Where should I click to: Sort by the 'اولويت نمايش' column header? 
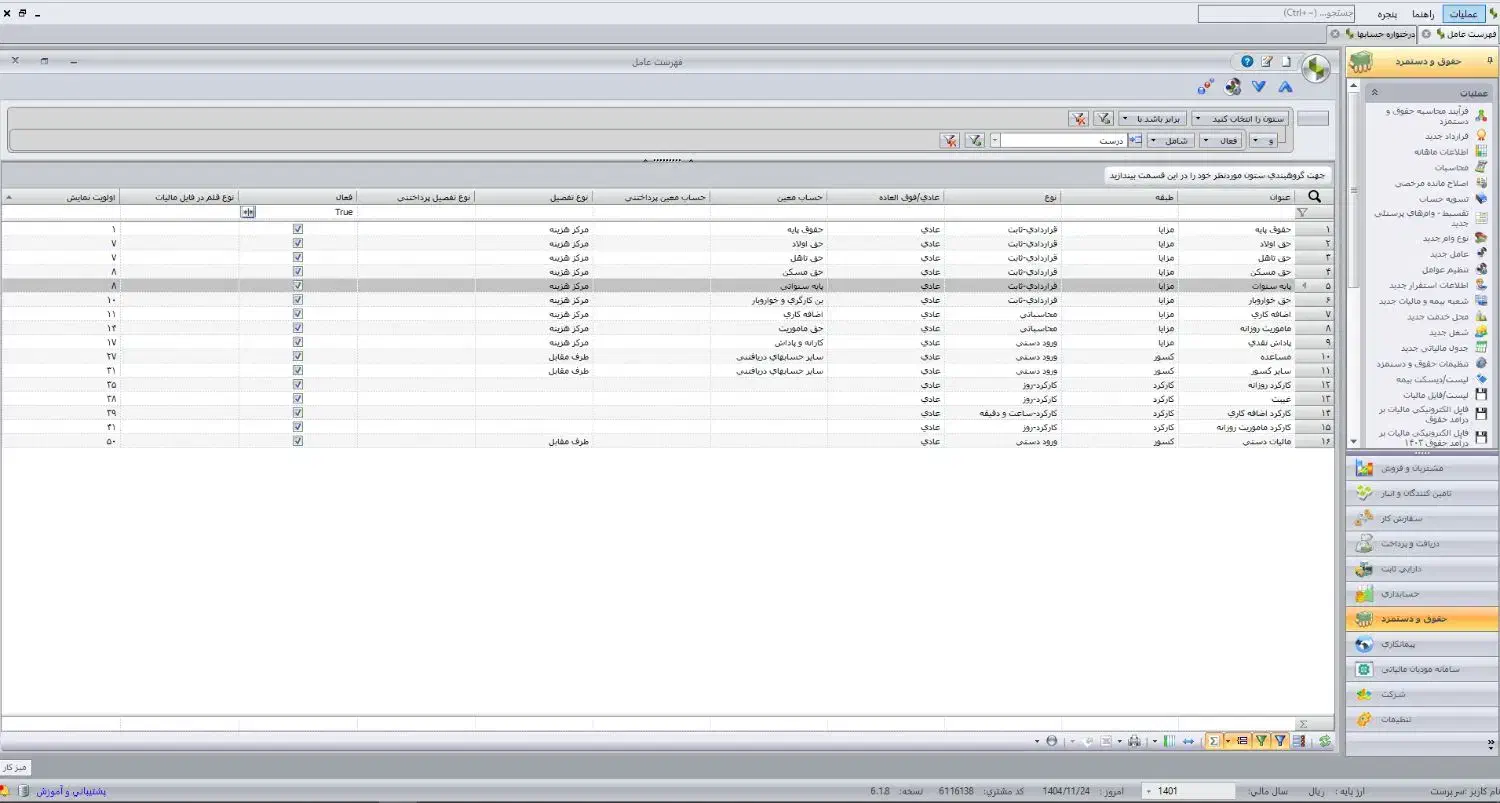(63, 197)
